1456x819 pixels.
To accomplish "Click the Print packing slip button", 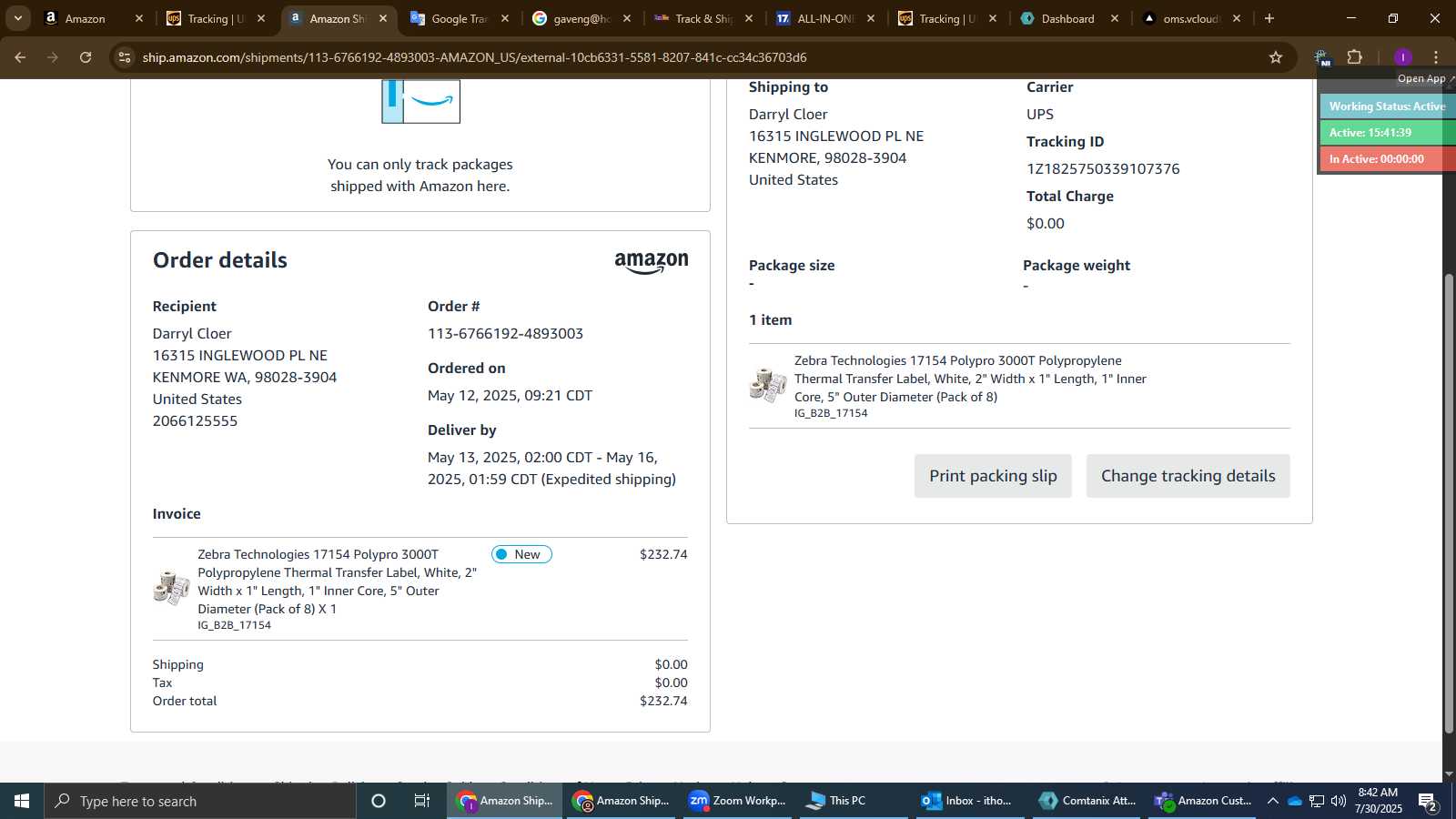I will [993, 476].
